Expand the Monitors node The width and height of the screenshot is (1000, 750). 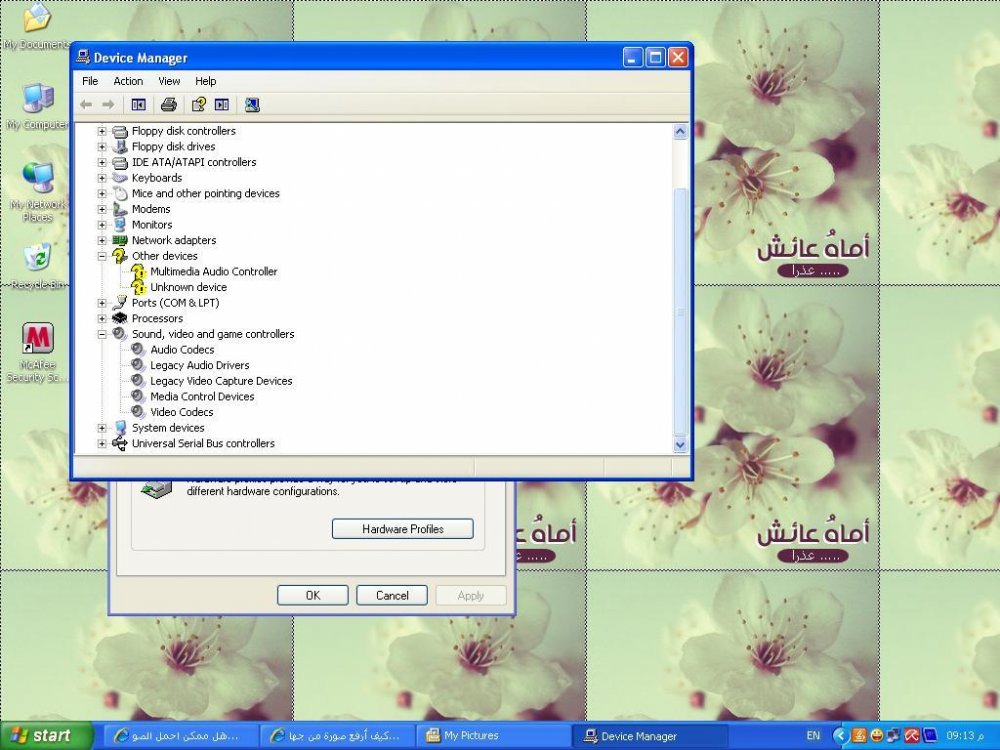(102, 225)
